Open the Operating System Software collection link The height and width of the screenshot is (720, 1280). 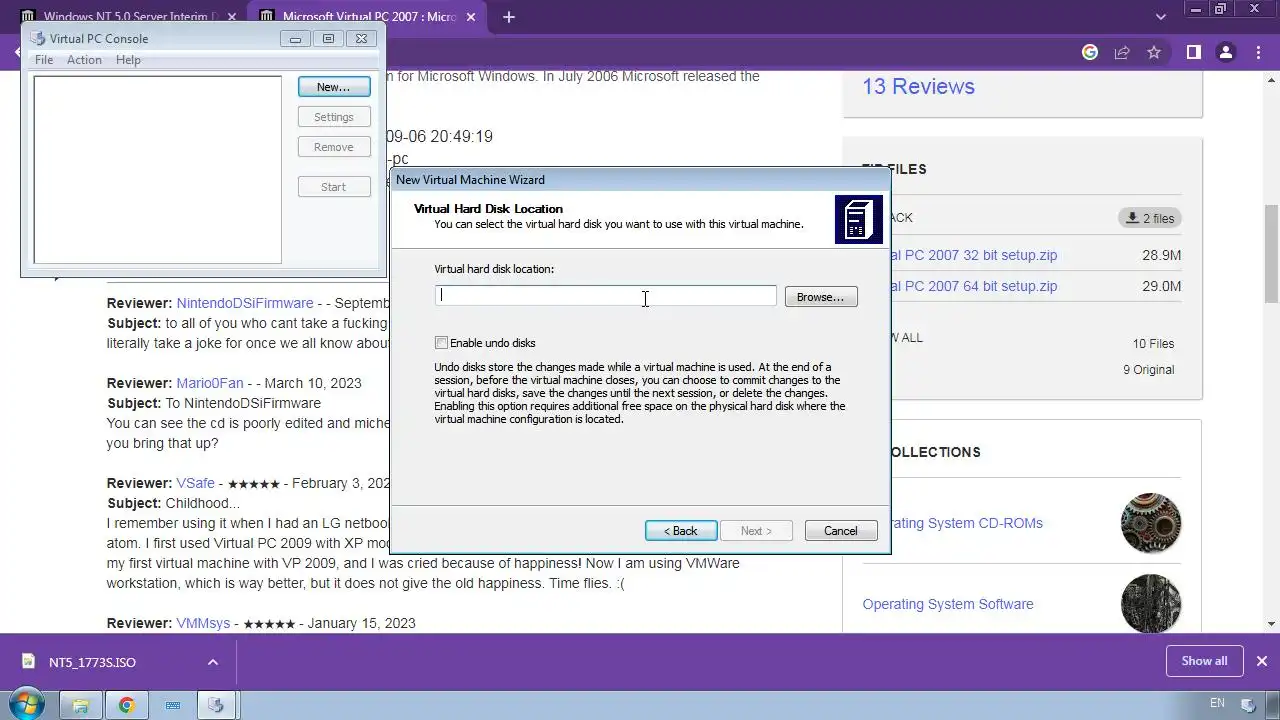pos(948,604)
